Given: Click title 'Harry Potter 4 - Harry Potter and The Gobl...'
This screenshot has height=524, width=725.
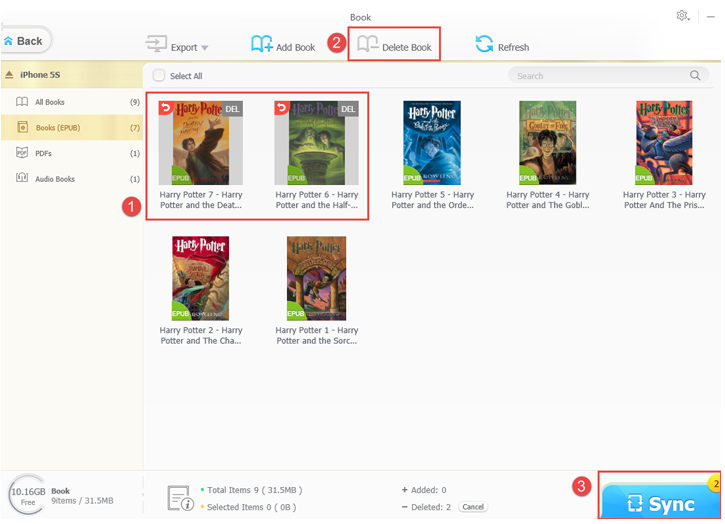Looking at the screenshot, I should [547, 200].
